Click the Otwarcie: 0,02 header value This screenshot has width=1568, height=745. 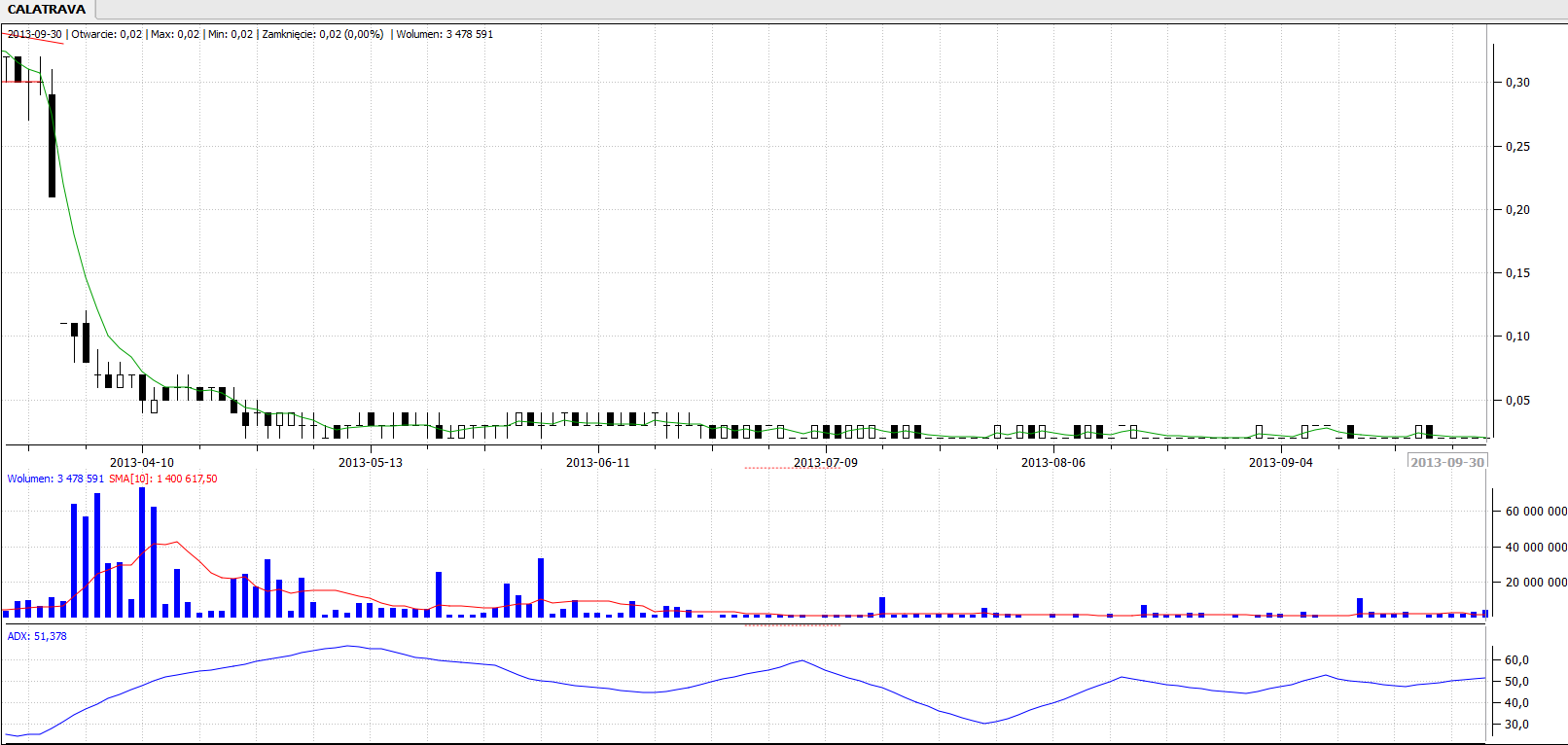tap(107, 34)
